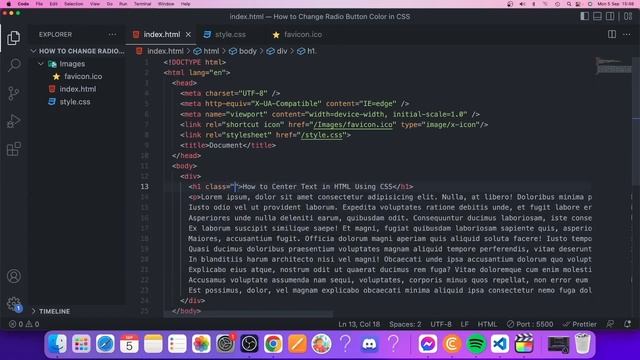Viewport: 640px width, 360px height.
Task: Place cursor on title Document line
Action: 228,145
